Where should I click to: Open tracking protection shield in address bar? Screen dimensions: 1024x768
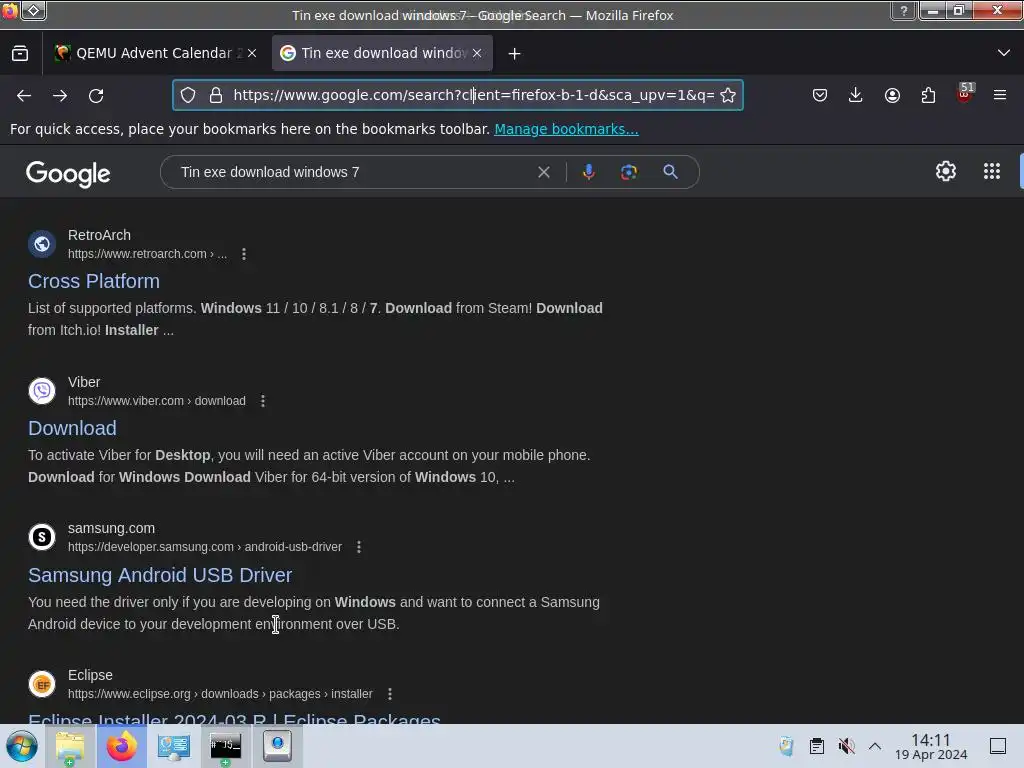(188, 95)
